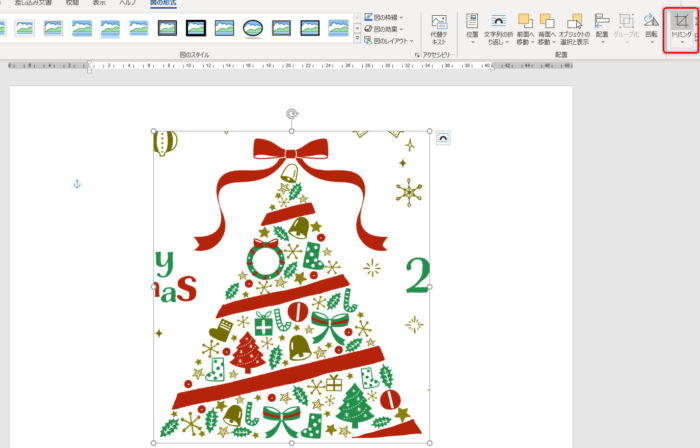Image resolution: width=700 pixels, height=448 pixels.
Task: Open the ヘルプ (Help) ribbon tab
Action: pyautogui.click(x=127, y=4)
